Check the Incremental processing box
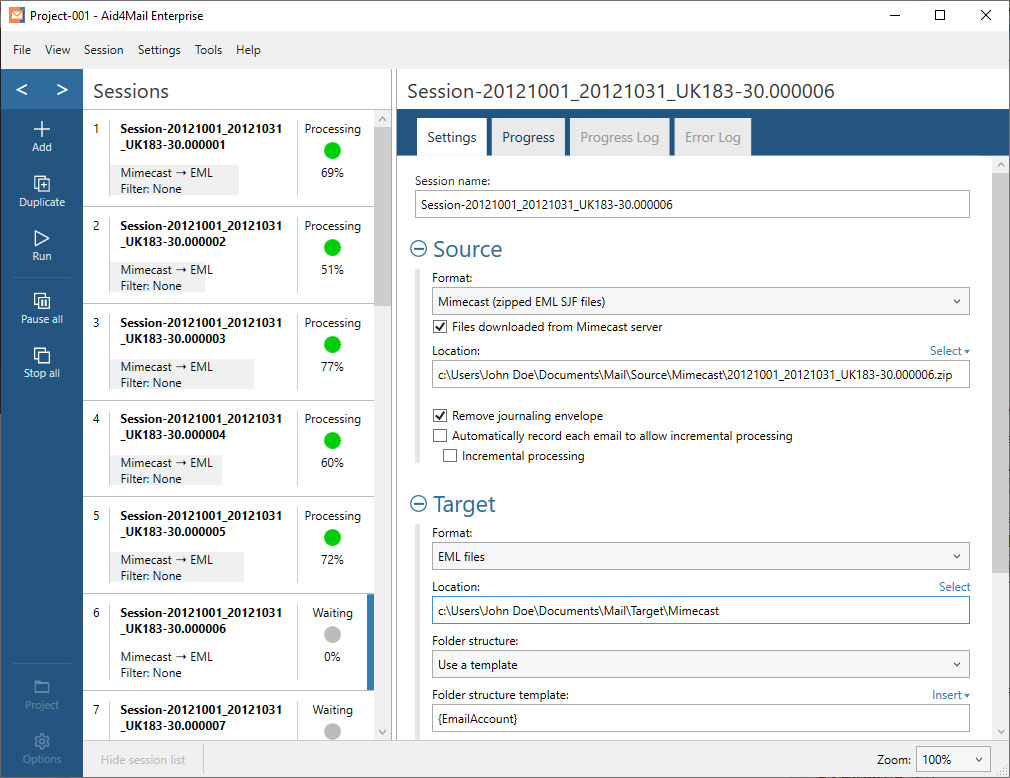Viewport: 1010px width, 778px height. coord(450,455)
